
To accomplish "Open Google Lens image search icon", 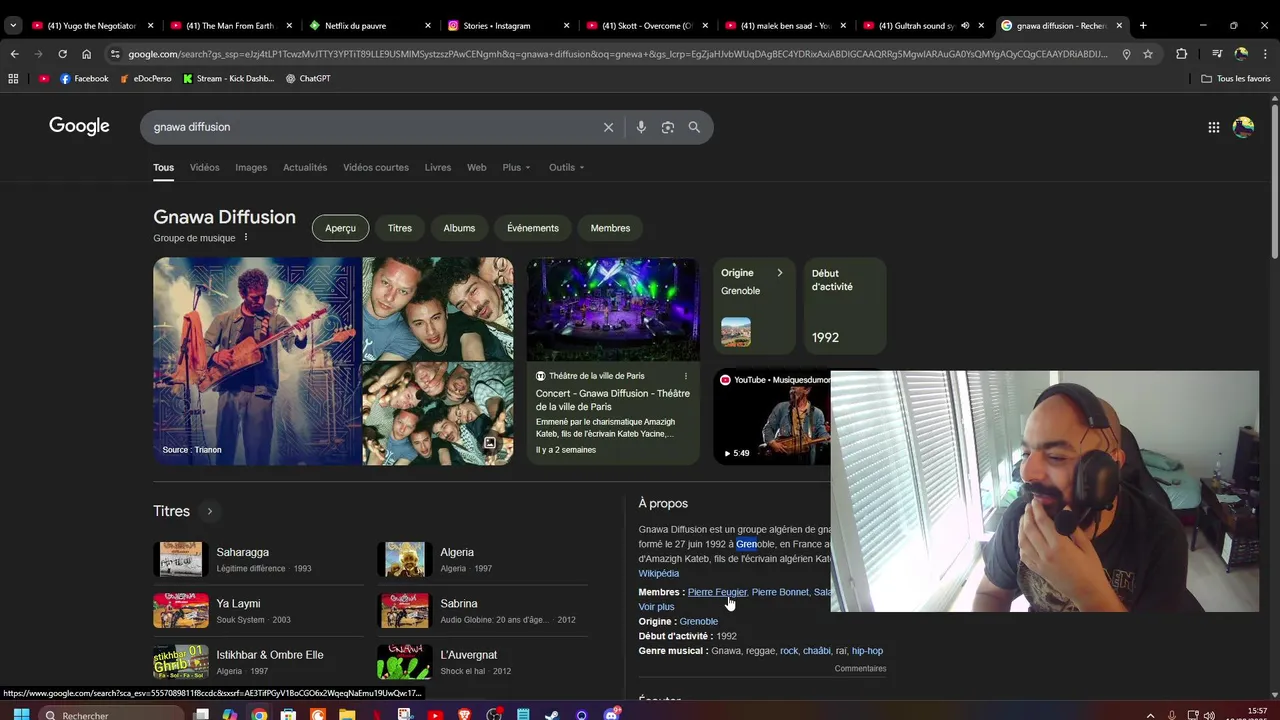I will click(668, 127).
